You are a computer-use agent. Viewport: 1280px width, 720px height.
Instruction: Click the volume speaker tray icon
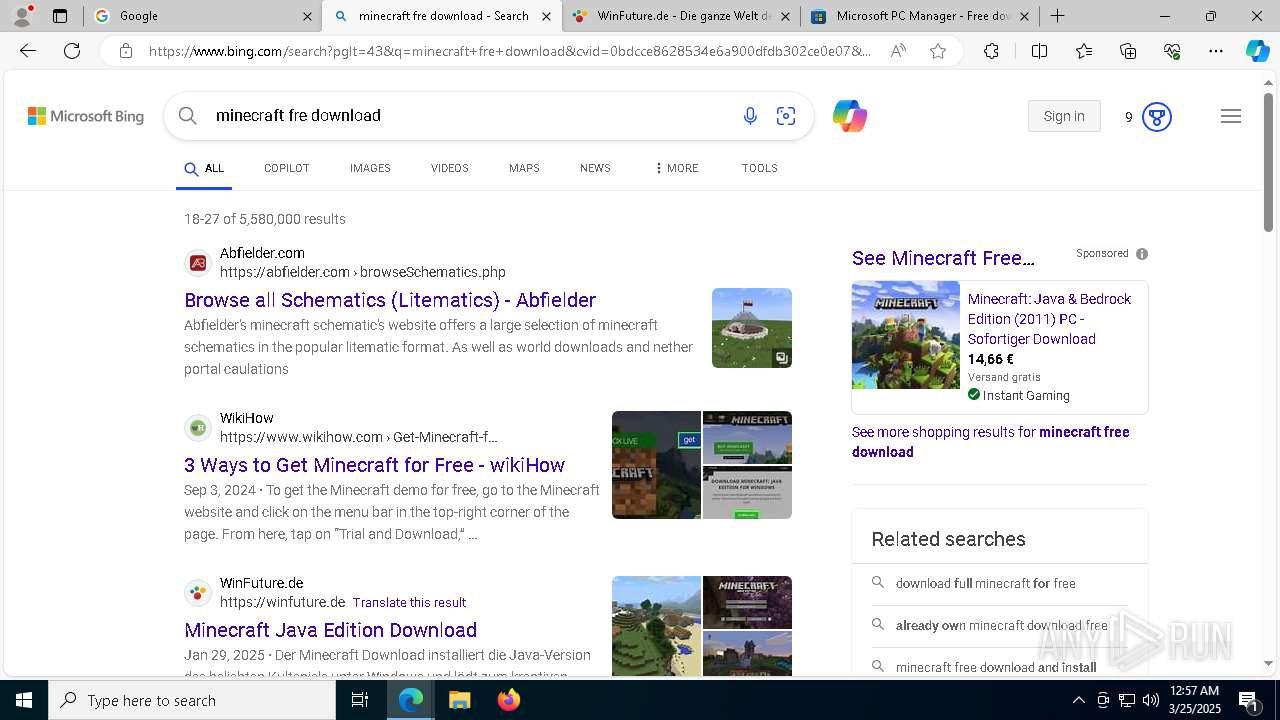tap(1150, 700)
